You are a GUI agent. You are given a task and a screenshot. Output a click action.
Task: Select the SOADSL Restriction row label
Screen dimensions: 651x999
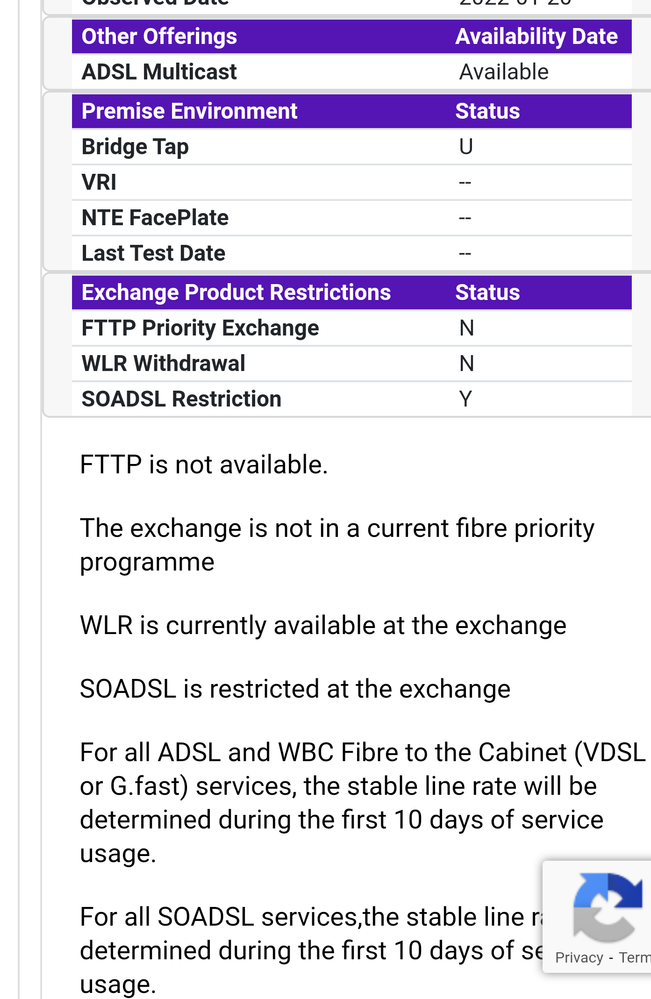[x=182, y=399]
